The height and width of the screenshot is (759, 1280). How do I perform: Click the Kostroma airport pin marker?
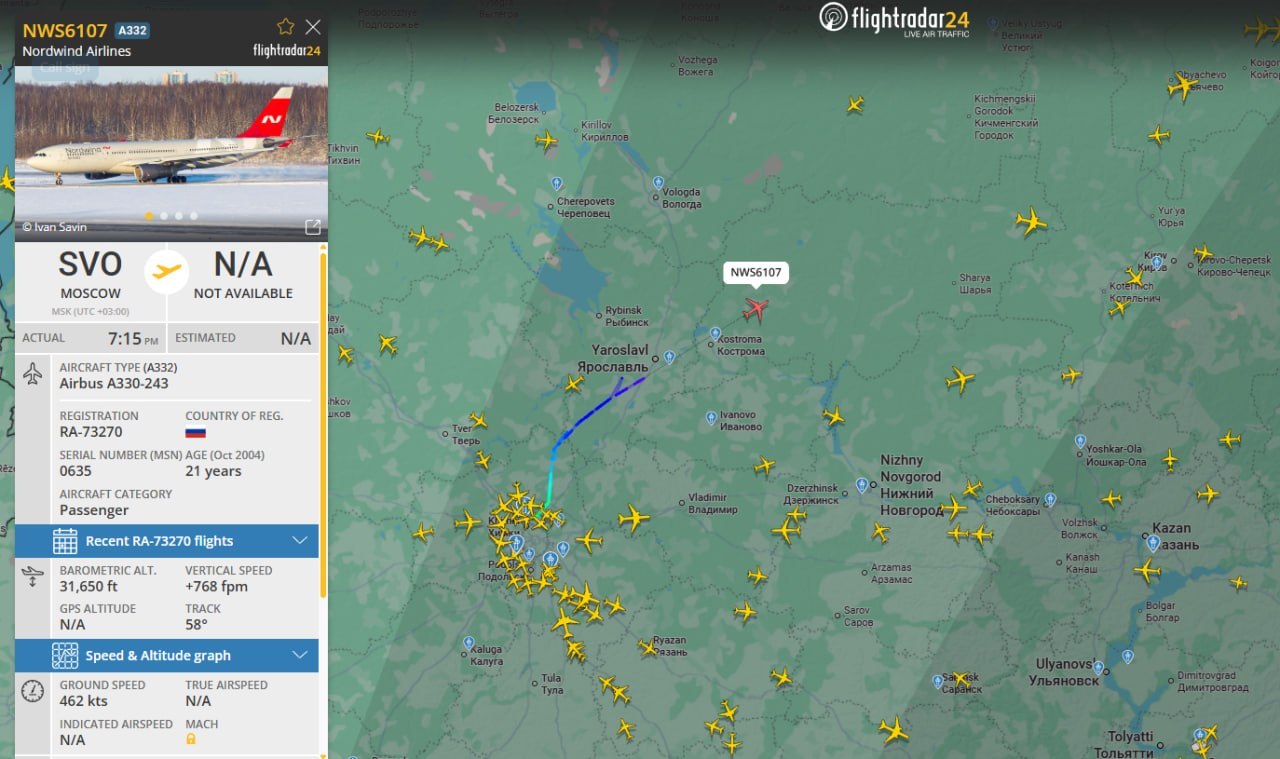[715, 333]
